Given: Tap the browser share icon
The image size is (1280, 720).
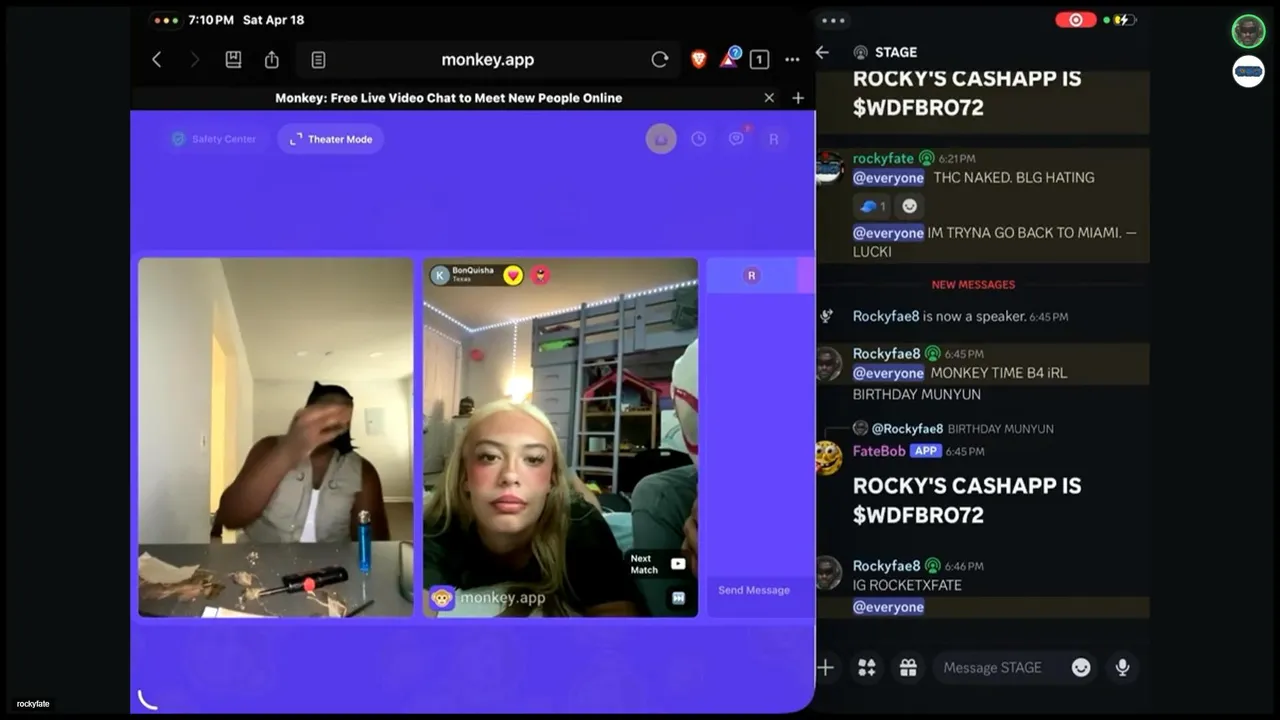Looking at the screenshot, I should coord(272,60).
